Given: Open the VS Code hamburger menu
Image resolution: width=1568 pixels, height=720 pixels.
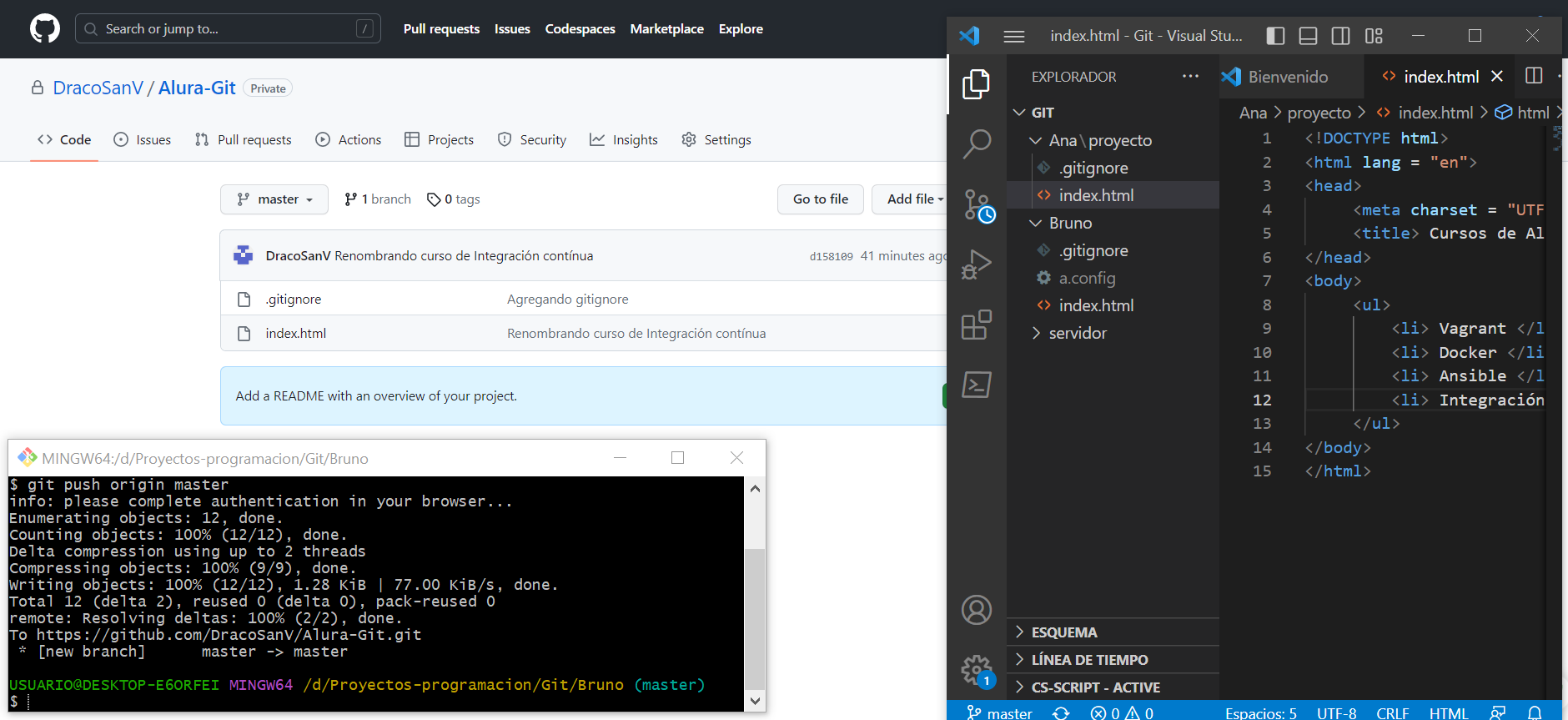Looking at the screenshot, I should point(1014,36).
